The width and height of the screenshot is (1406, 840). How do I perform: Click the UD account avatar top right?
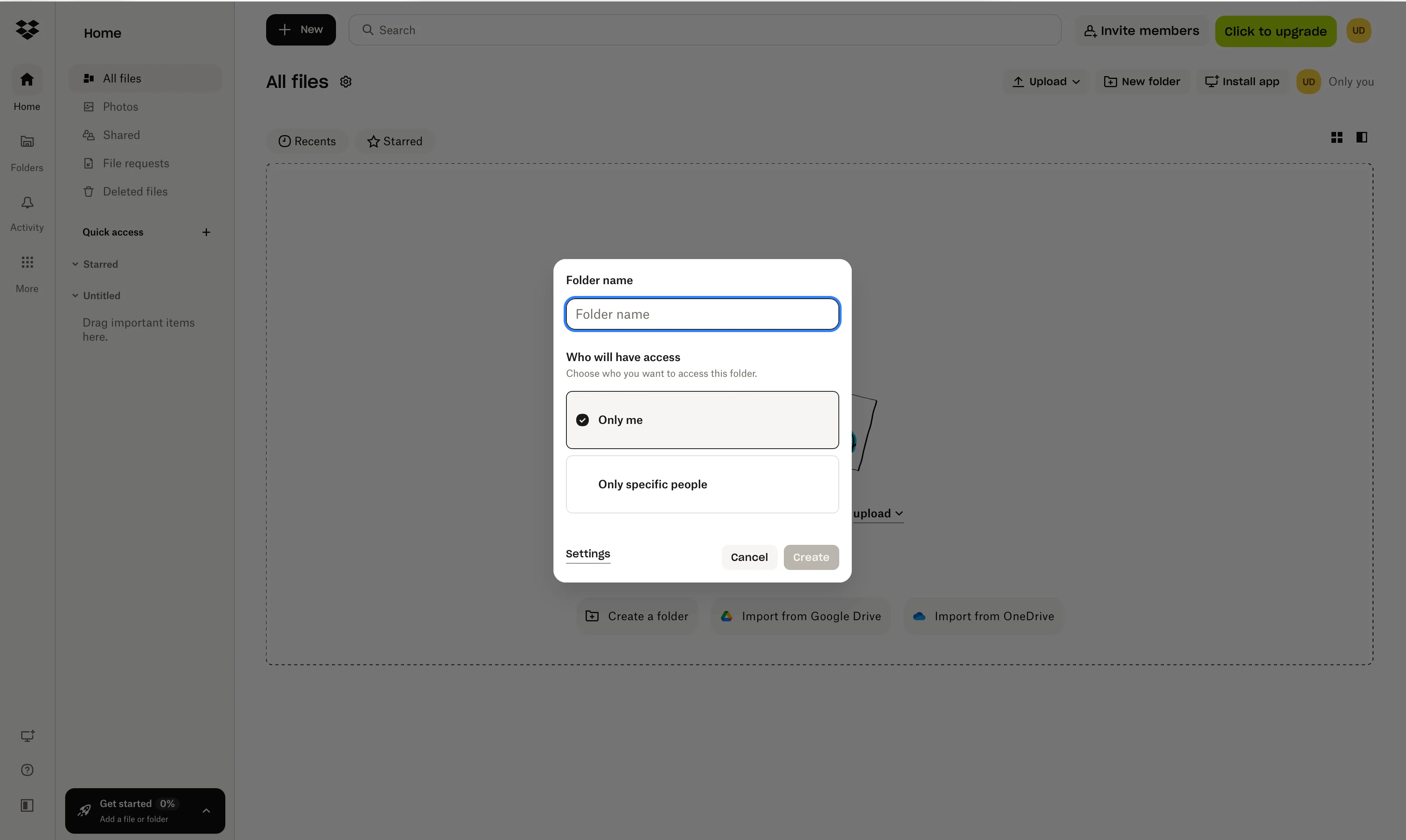pos(1359,31)
